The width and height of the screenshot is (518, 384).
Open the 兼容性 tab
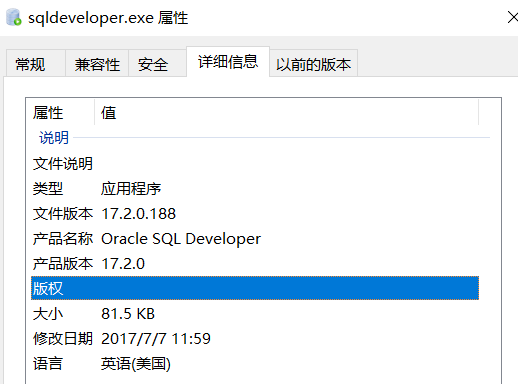tap(97, 63)
